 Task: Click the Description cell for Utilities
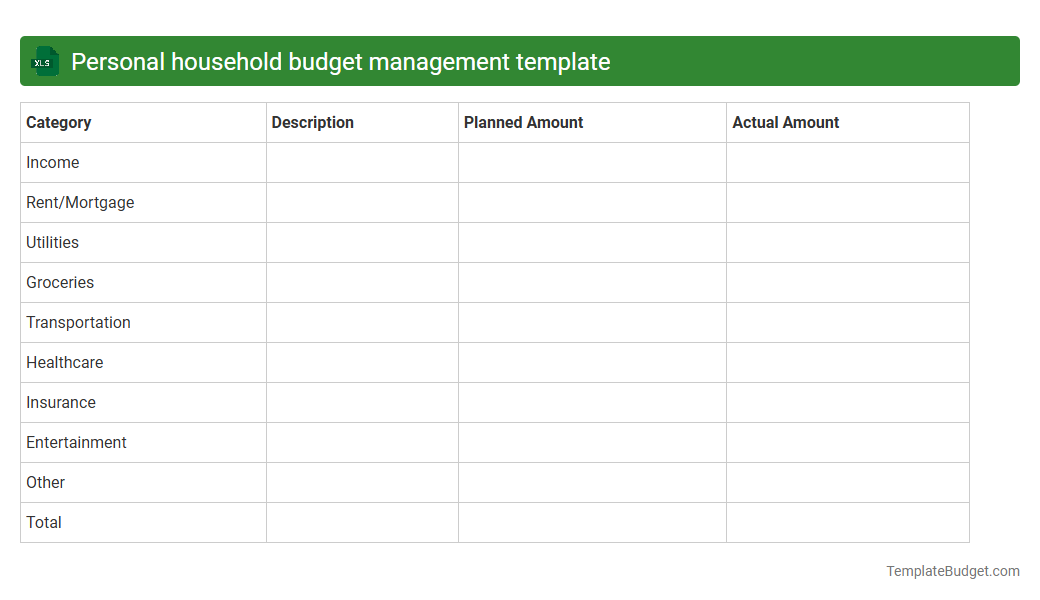click(x=361, y=242)
